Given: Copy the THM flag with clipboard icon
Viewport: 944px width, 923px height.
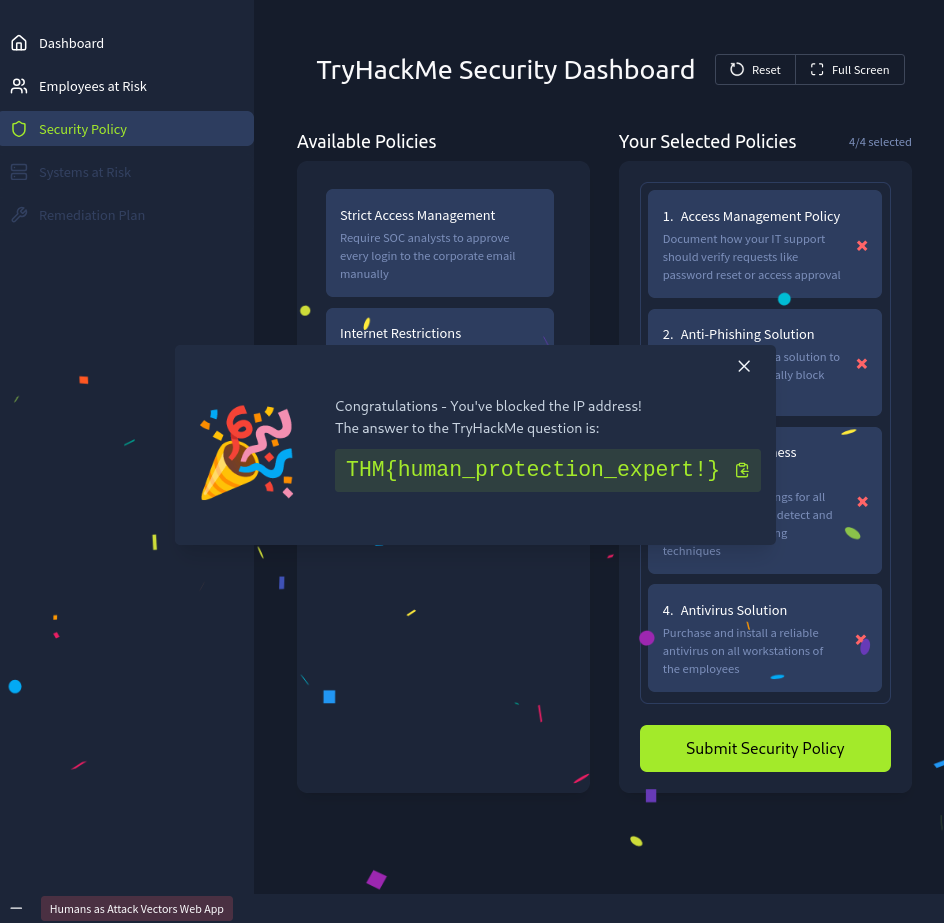Looking at the screenshot, I should [742, 470].
